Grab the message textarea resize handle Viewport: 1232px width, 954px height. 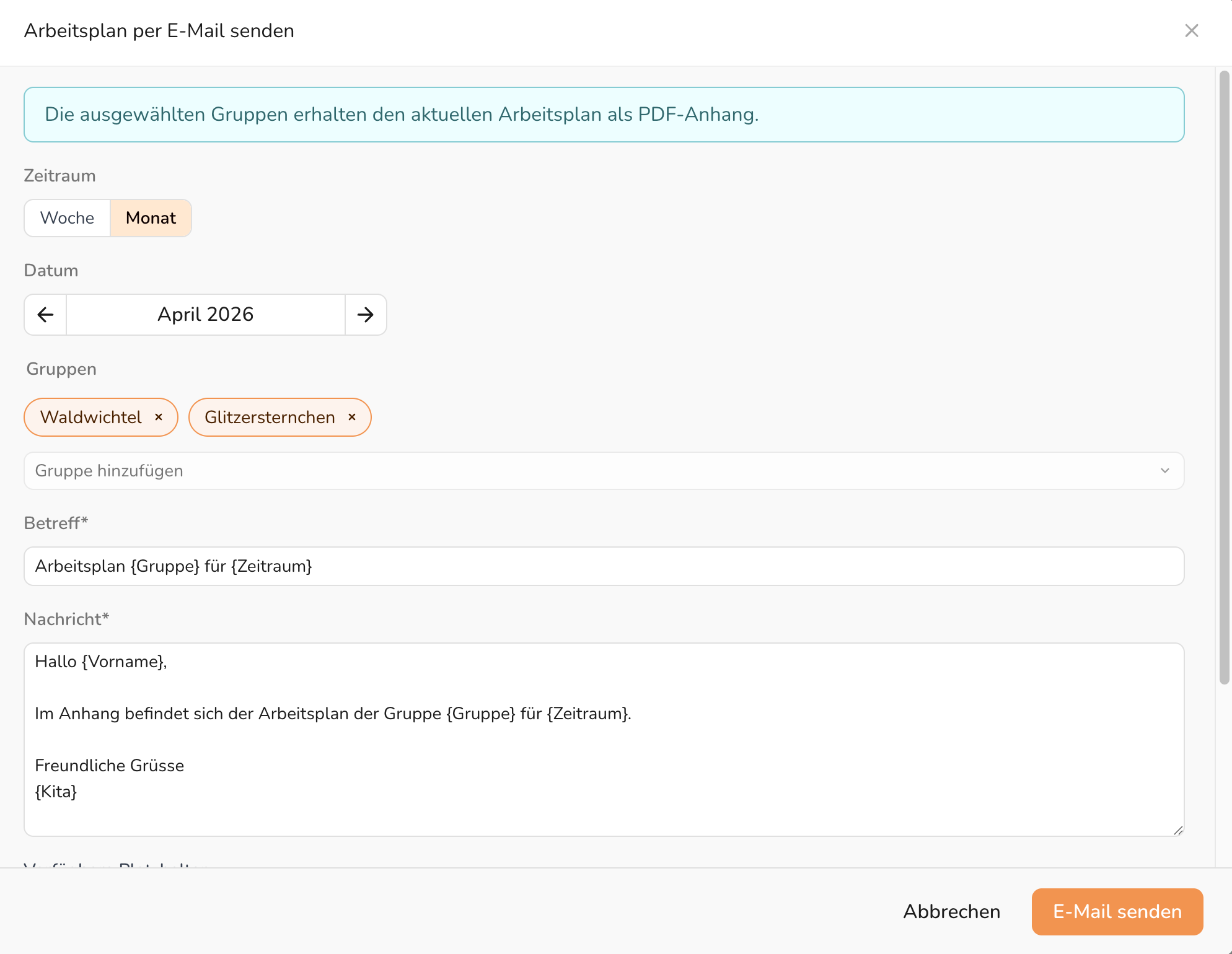[x=1178, y=830]
